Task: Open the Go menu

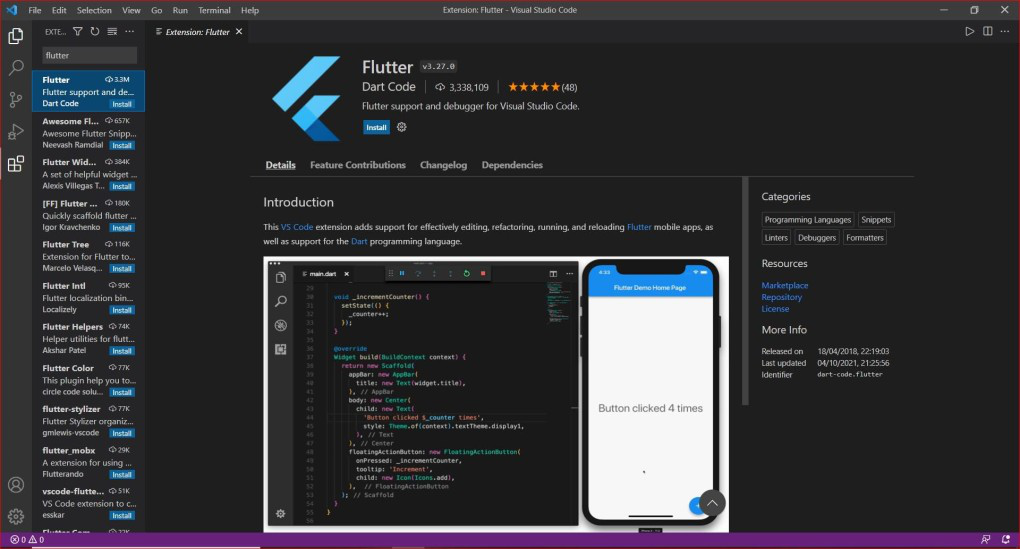Action: point(157,10)
